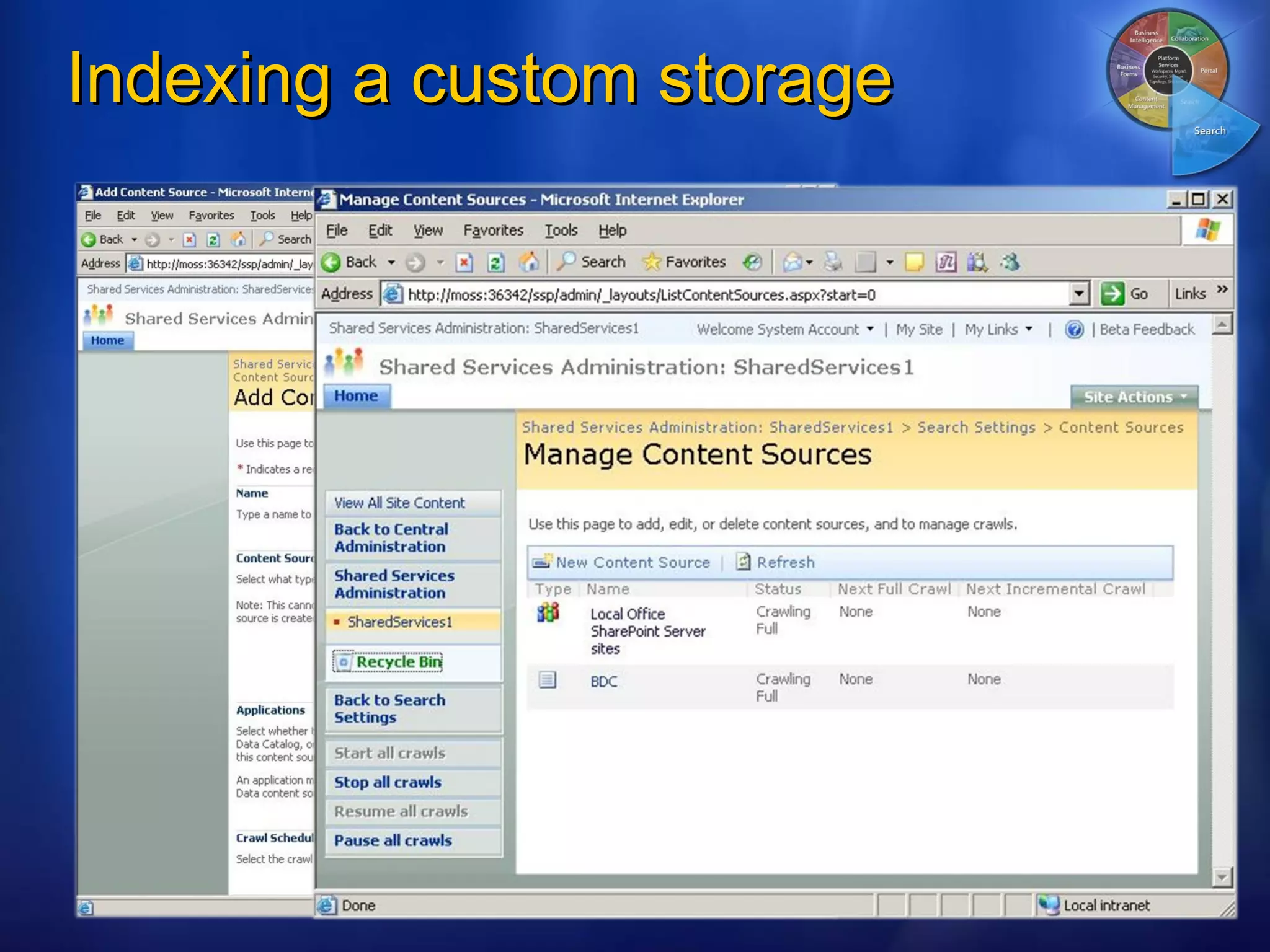Open the Site Actions menu

tap(1134, 397)
